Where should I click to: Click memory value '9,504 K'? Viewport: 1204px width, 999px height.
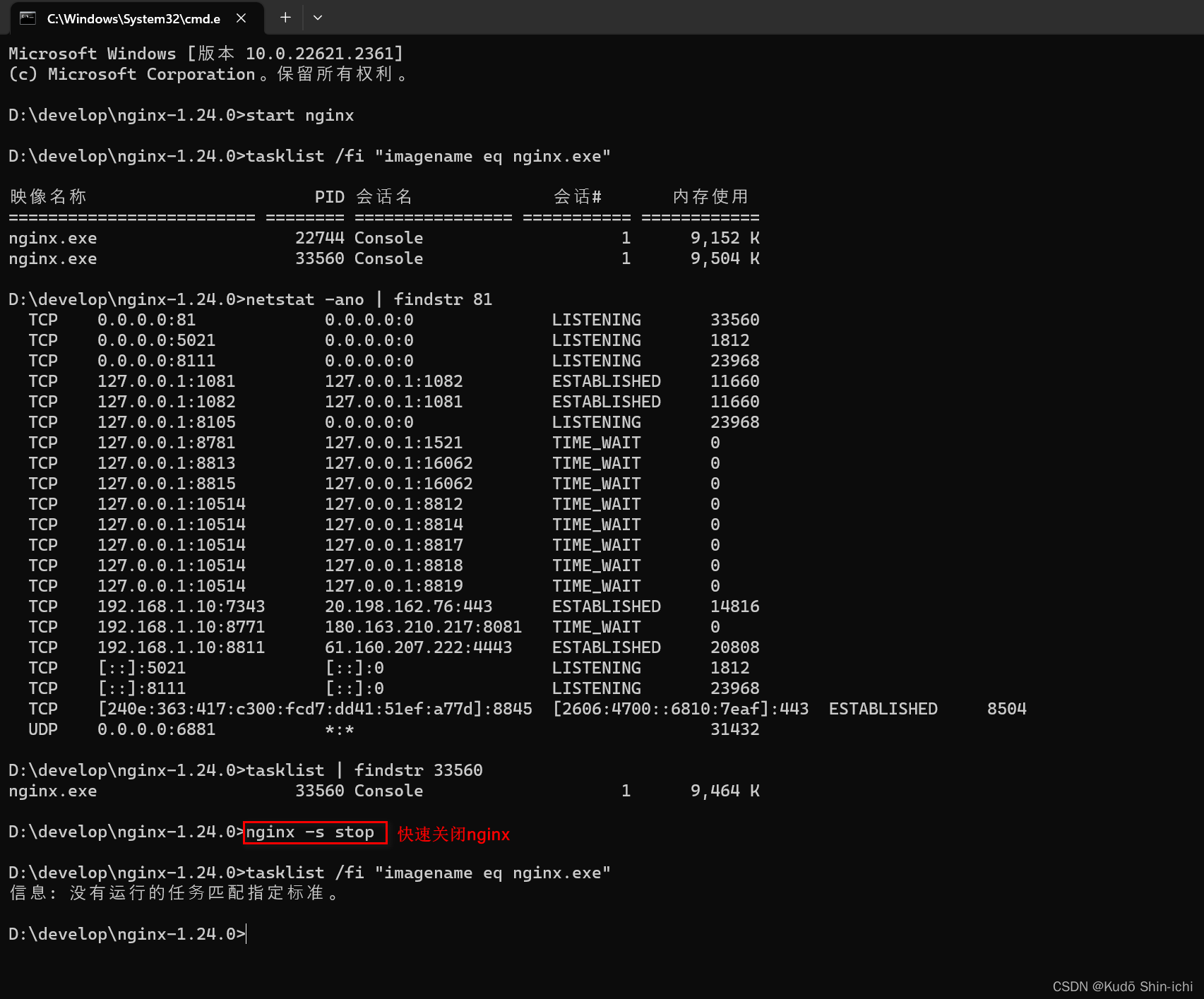pos(725,258)
